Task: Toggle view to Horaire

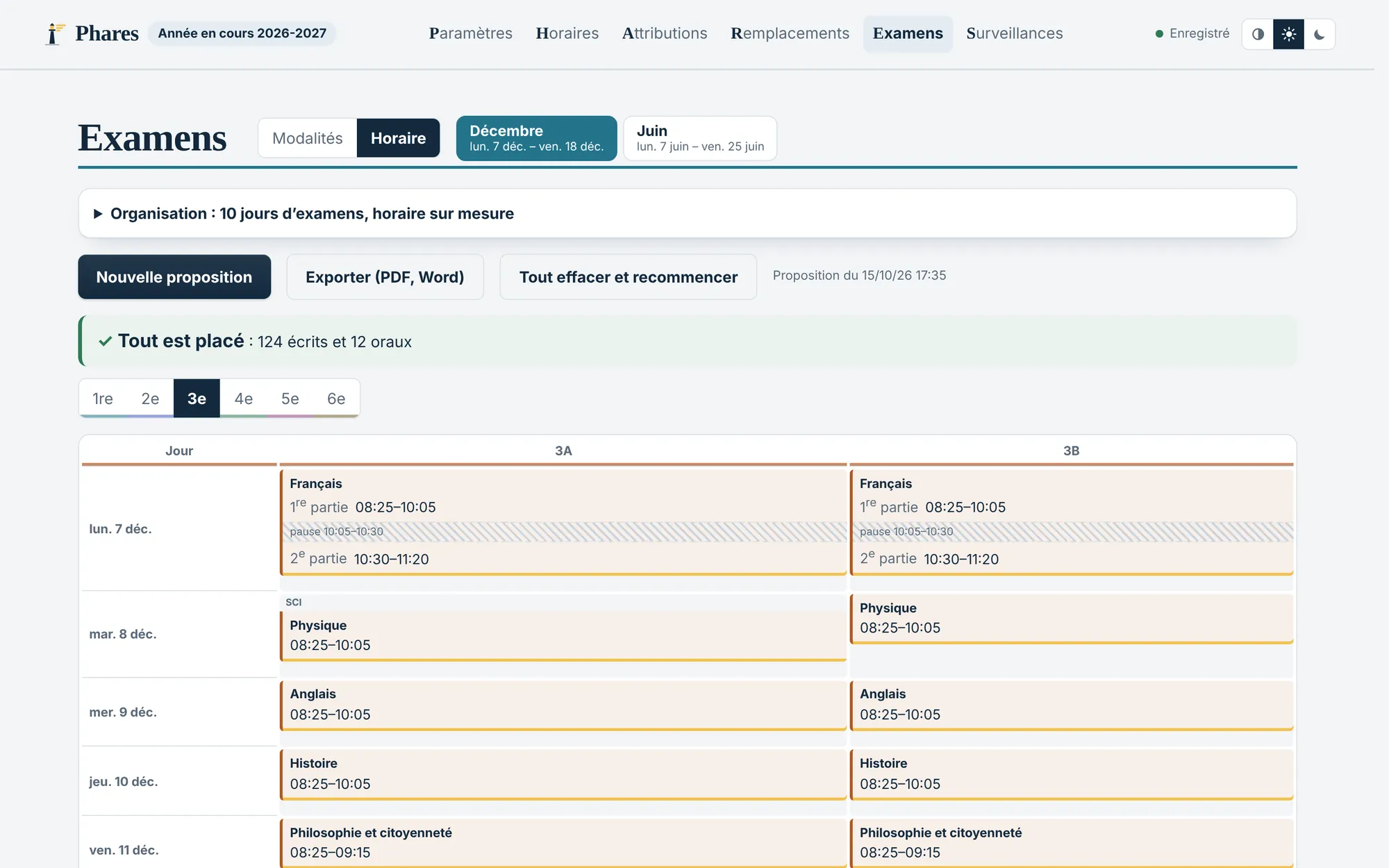Action: [398, 138]
